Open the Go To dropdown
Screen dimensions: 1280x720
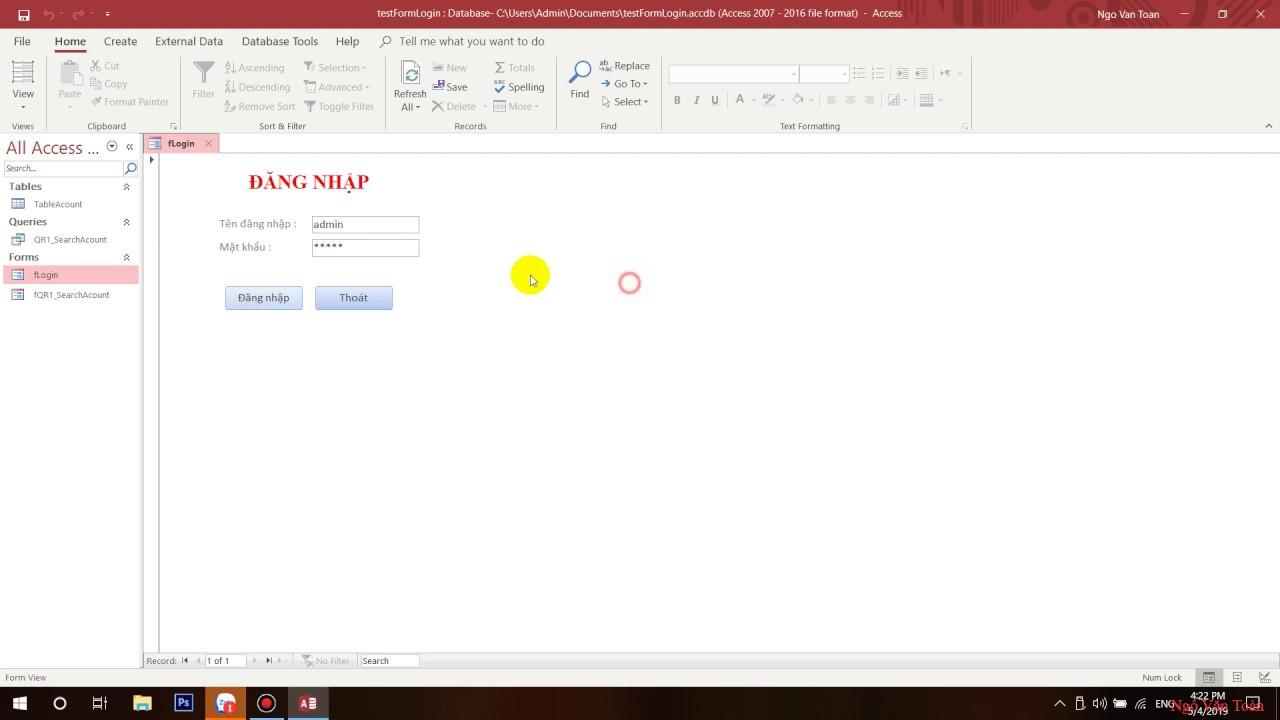click(624, 84)
